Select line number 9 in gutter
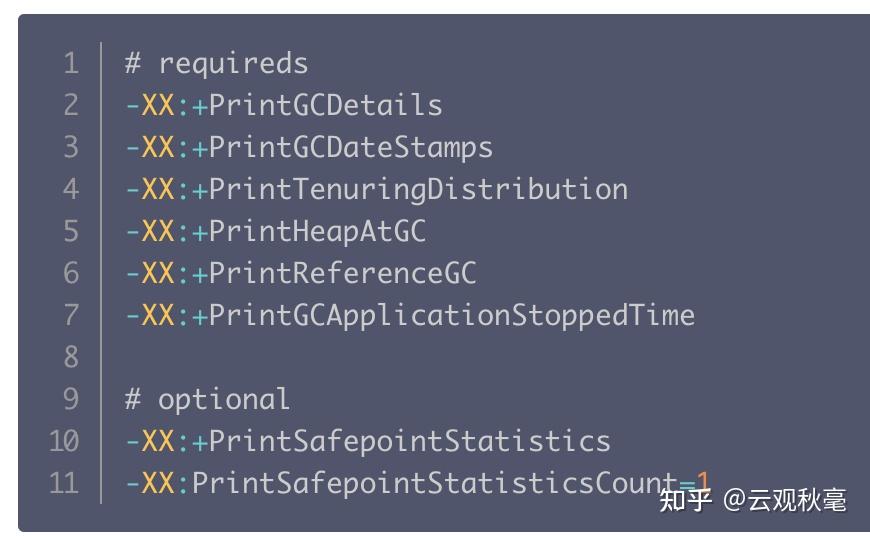 pyautogui.click(x=70, y=399)
